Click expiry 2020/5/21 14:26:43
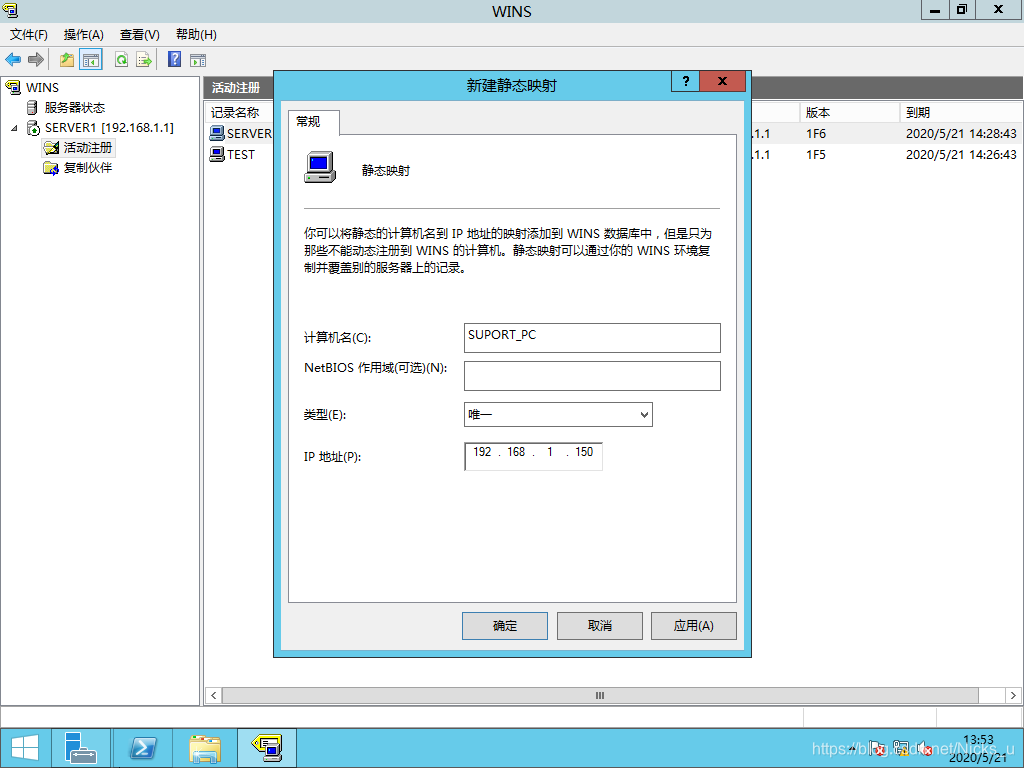 (961, 154)
